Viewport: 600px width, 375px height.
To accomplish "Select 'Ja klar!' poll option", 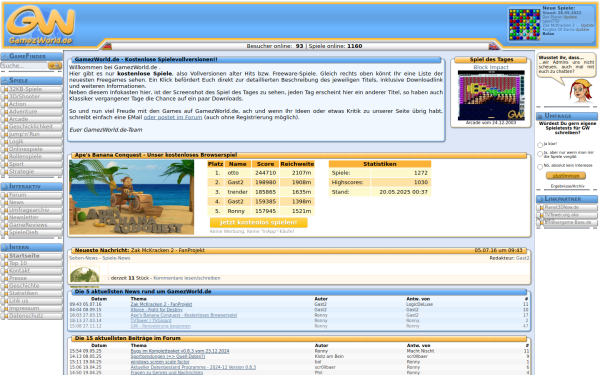I will [540, 145].
